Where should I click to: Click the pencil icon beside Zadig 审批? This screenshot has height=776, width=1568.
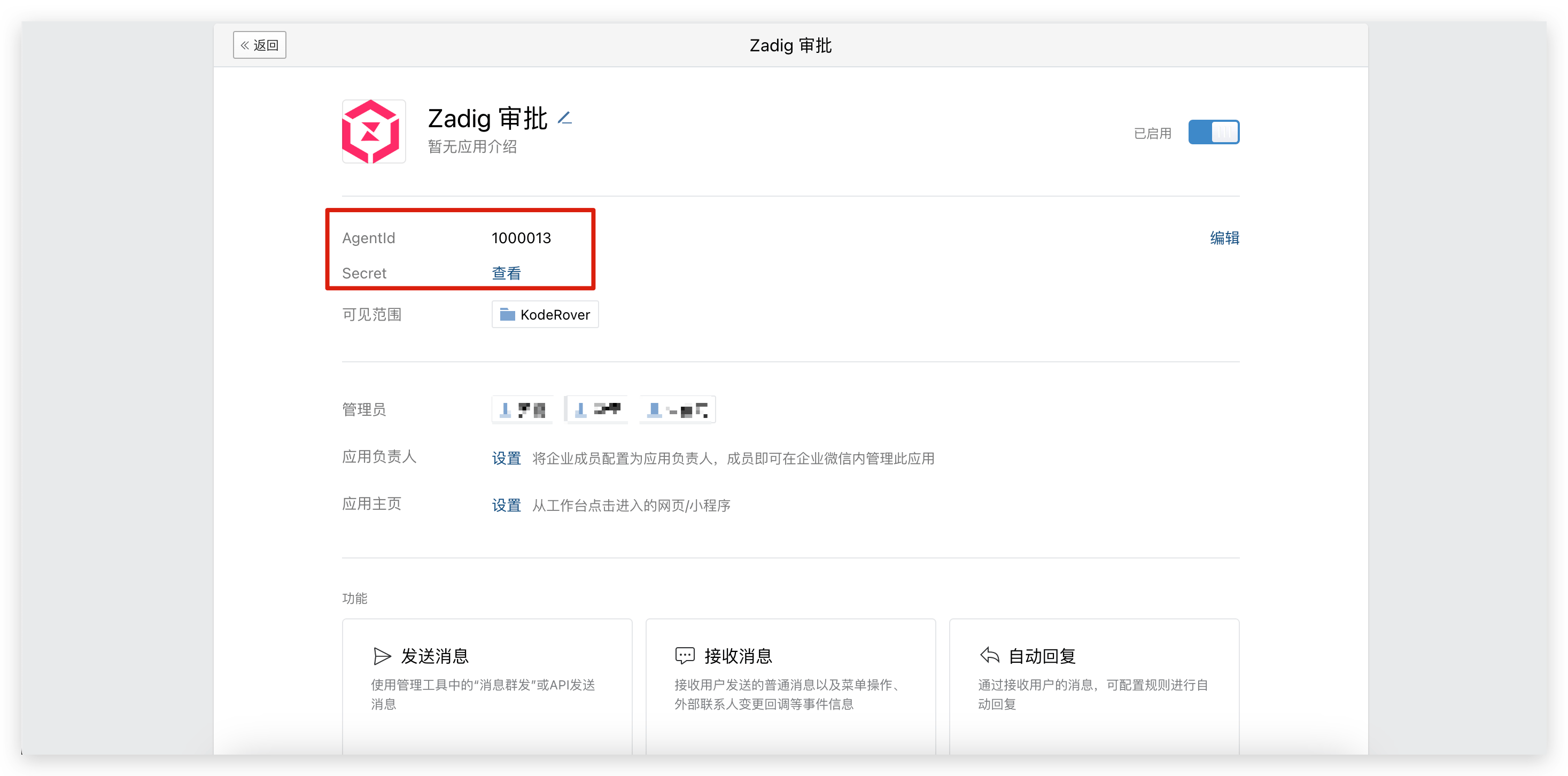click(x=565, y=118)
